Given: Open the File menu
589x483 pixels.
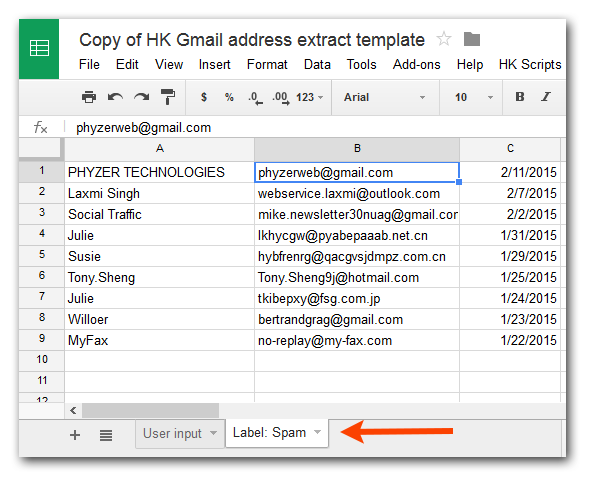Looking at the screenshot, I should (x=89, y=65).
